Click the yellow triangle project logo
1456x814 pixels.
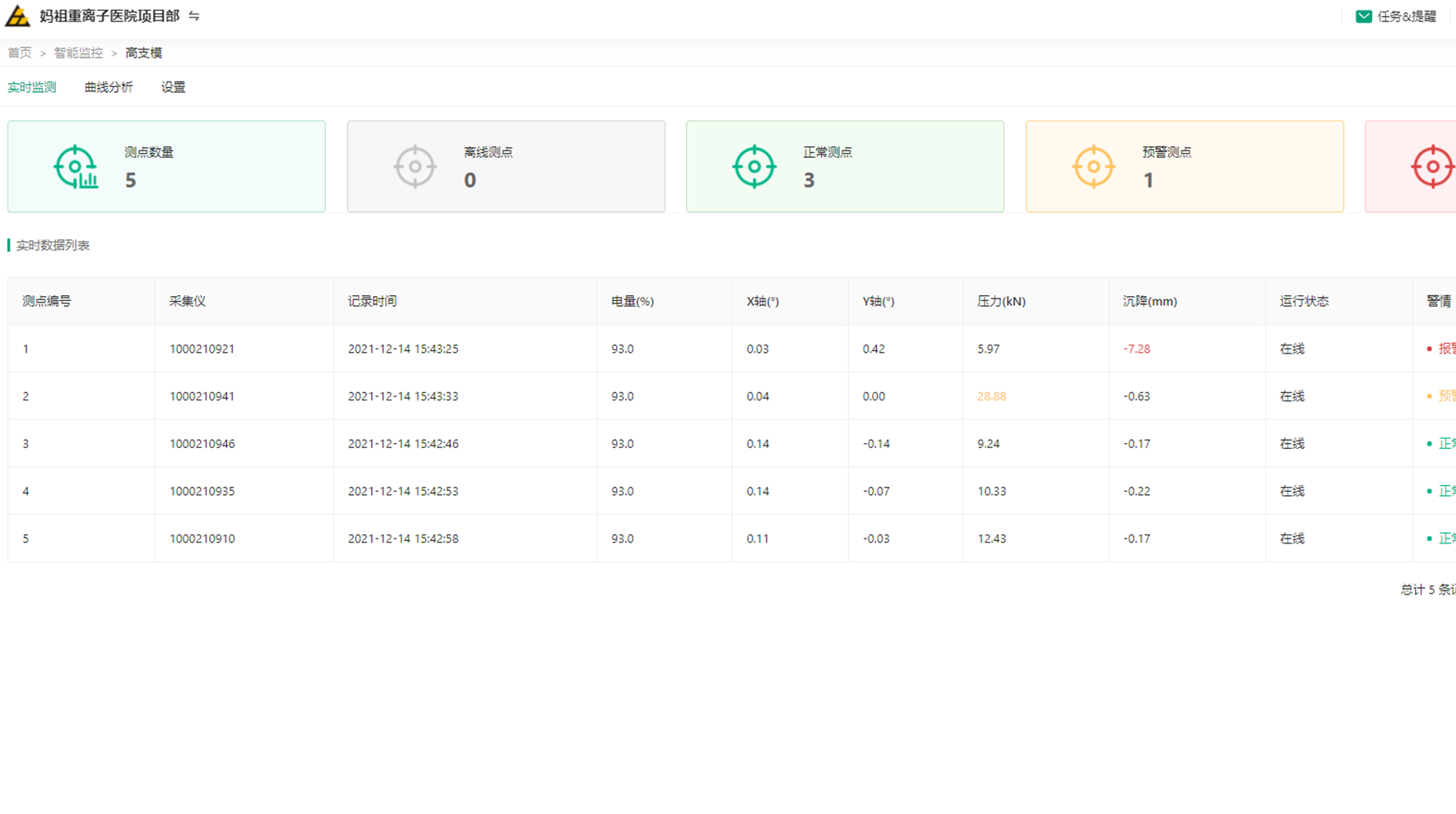tap(17, 16)
